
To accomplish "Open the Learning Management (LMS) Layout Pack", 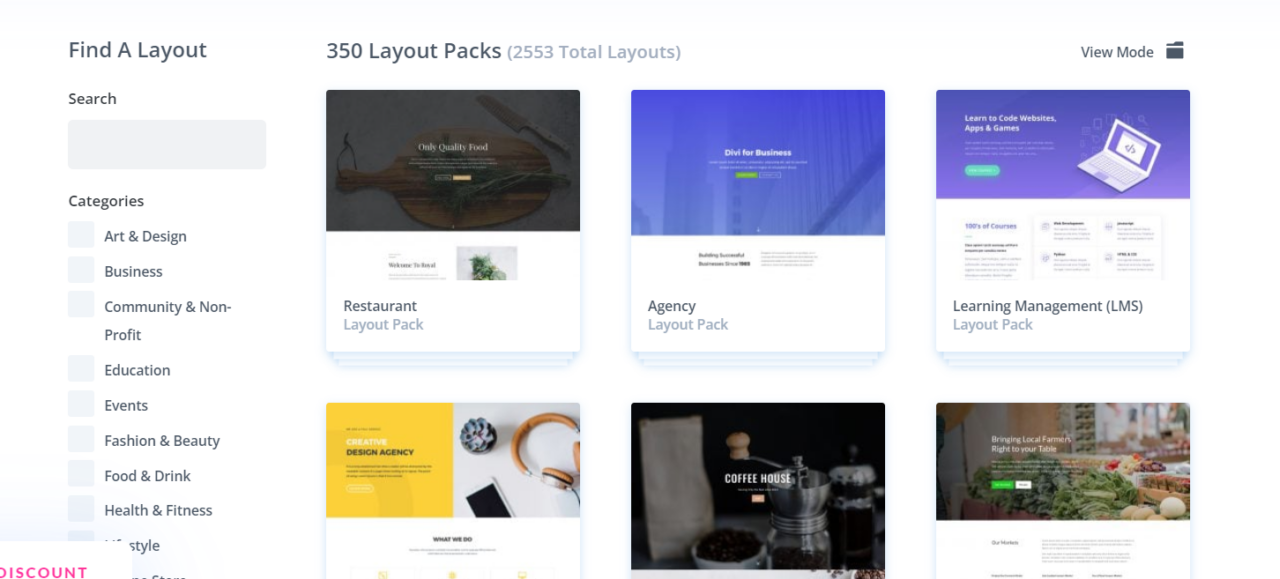I will tap(1047, 305).
